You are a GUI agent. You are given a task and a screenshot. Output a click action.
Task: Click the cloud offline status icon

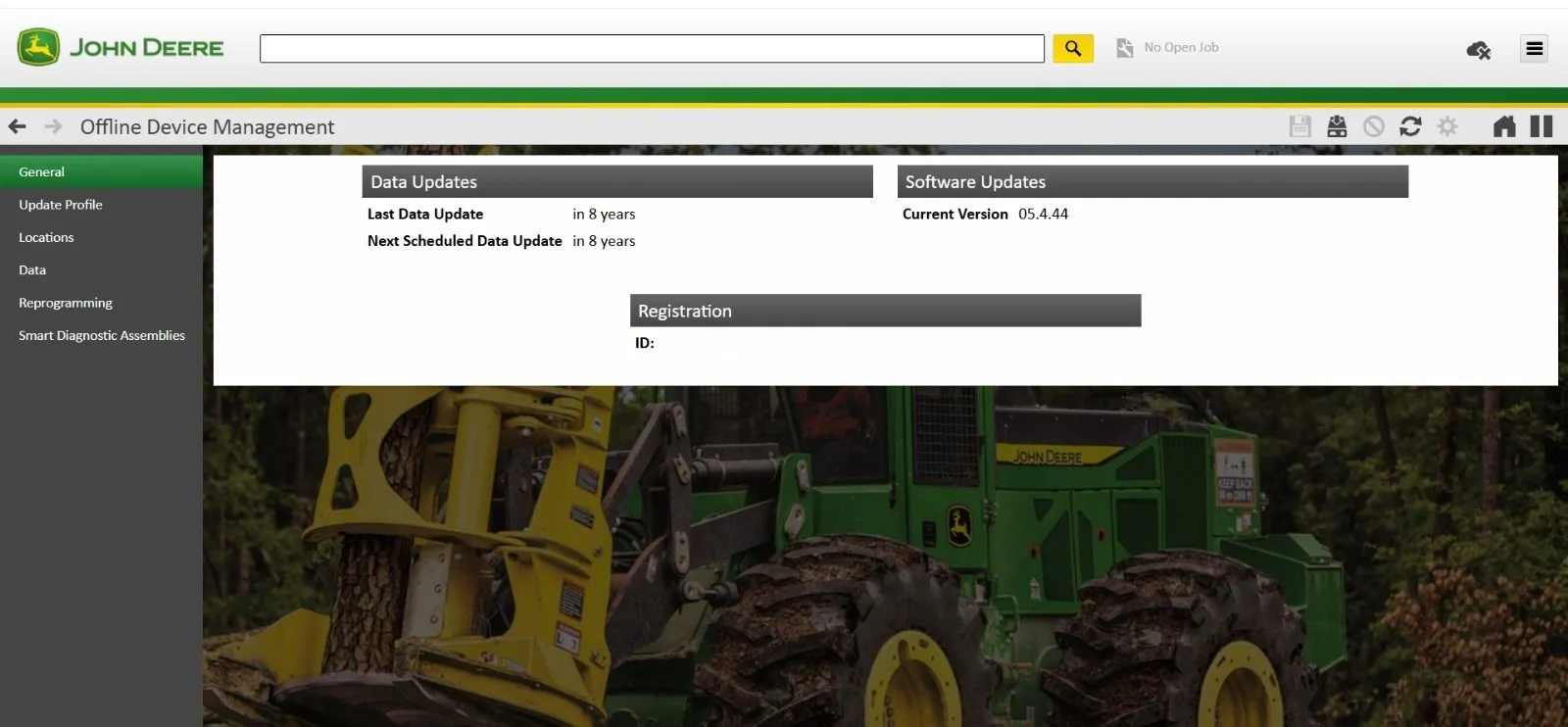point(1478,49)
